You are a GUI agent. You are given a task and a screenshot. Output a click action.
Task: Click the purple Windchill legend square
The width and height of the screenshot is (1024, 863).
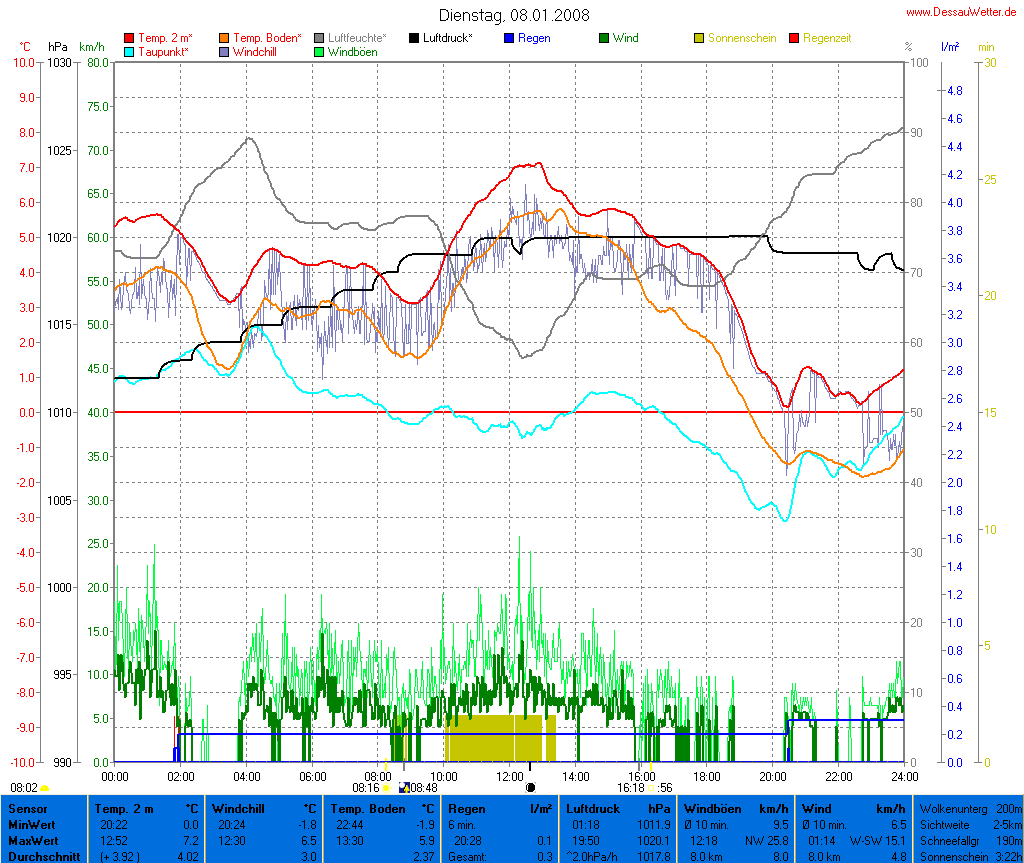tap(224, 51)
